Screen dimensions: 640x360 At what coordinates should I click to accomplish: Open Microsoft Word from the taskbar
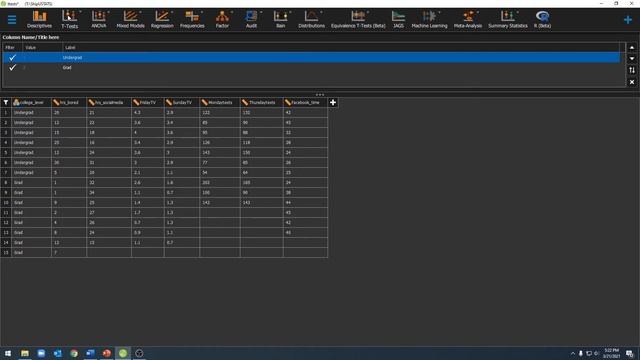(90, 353)
